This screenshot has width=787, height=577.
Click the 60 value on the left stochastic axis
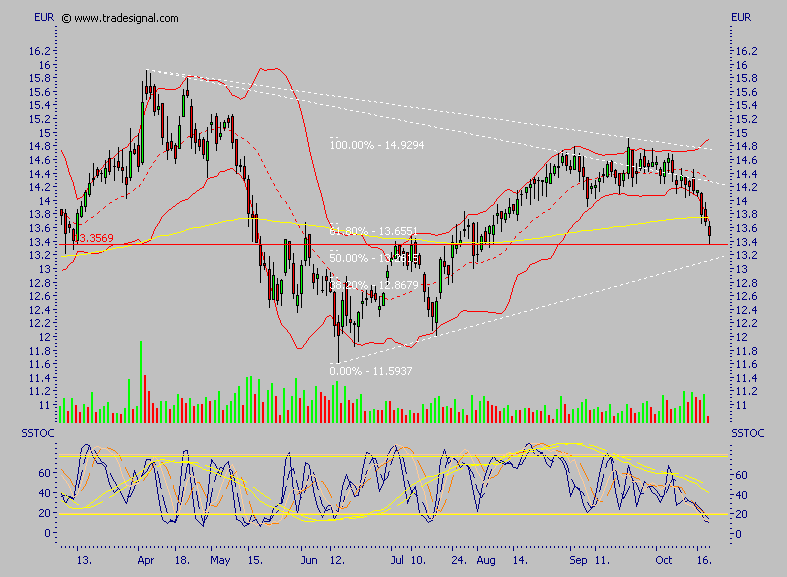45,473
